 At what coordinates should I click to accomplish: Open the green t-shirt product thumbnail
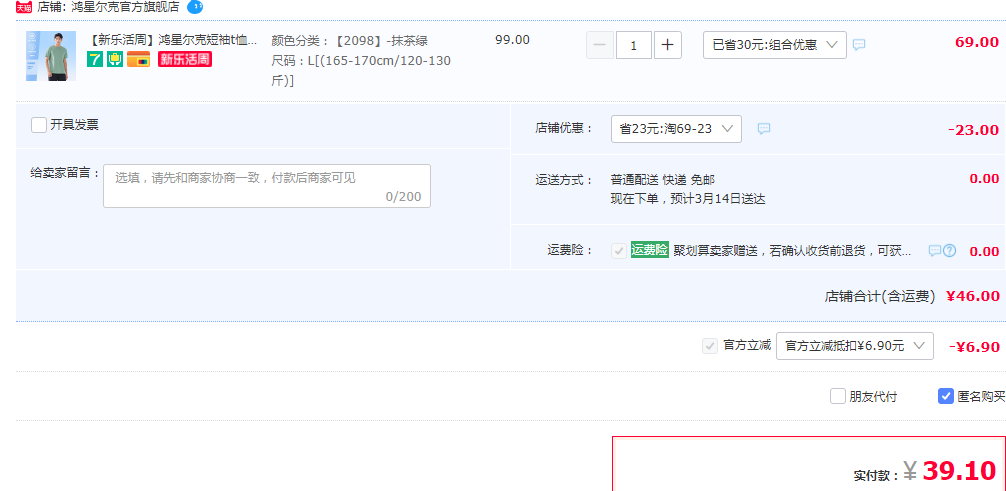51,56
